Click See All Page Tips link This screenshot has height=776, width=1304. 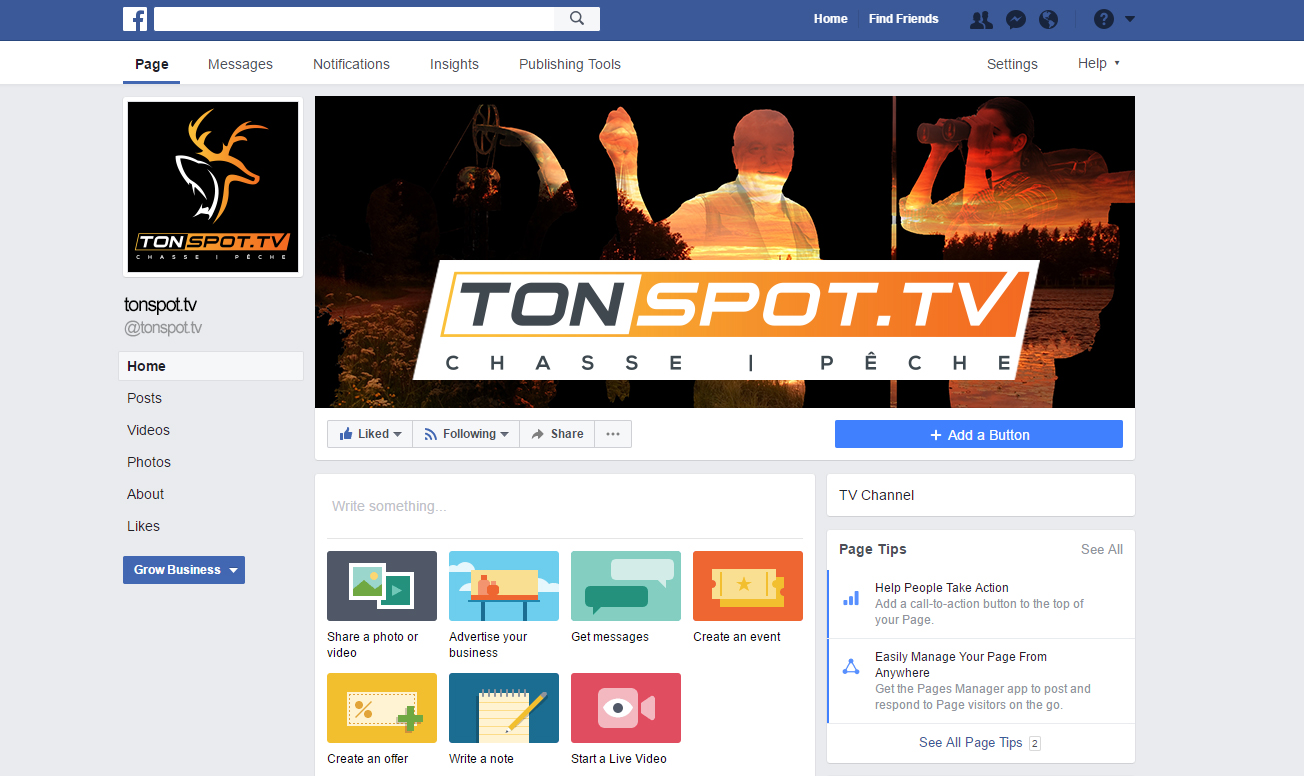tap(970, 742)
